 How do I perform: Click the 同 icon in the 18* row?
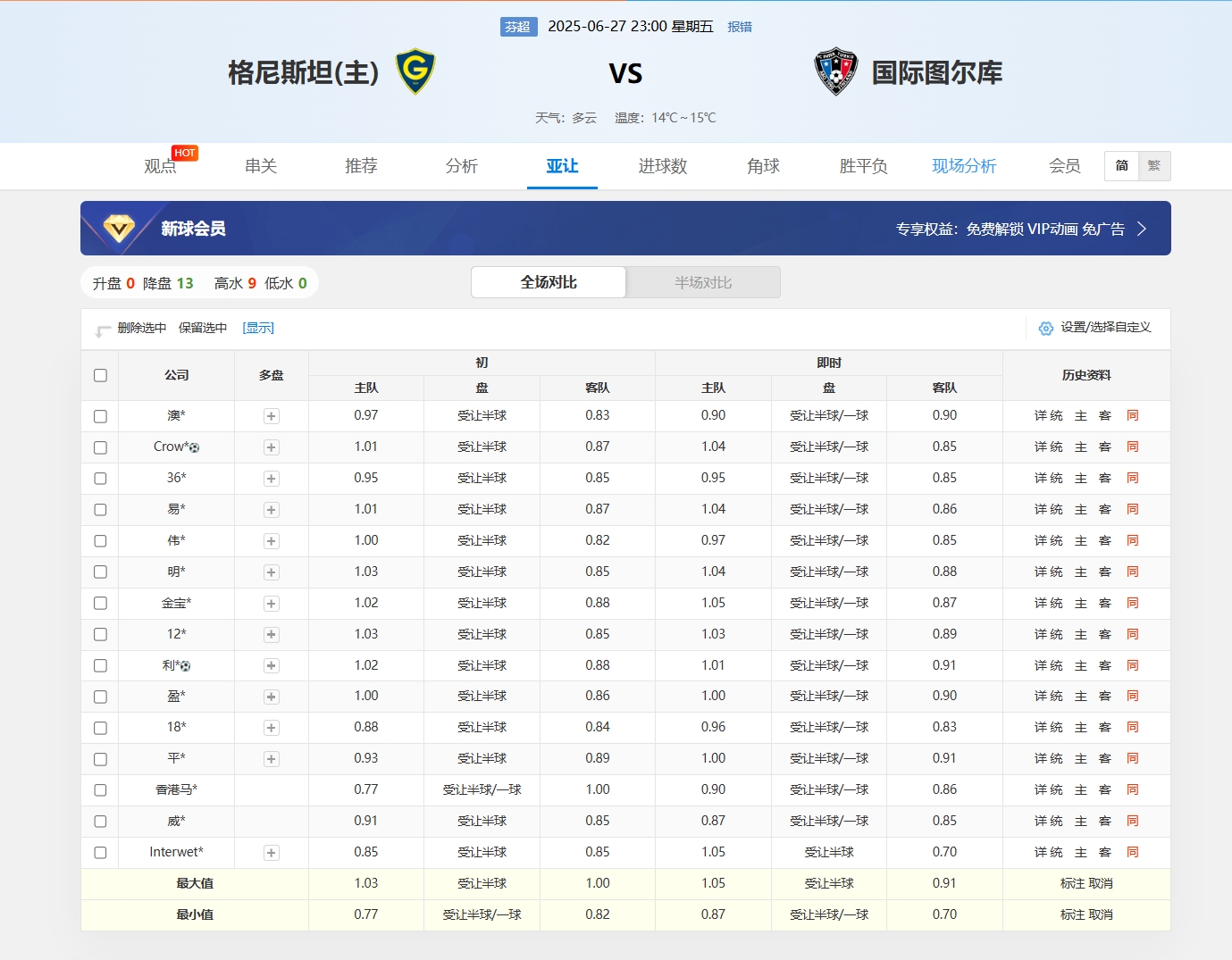tap(1133, 727)
